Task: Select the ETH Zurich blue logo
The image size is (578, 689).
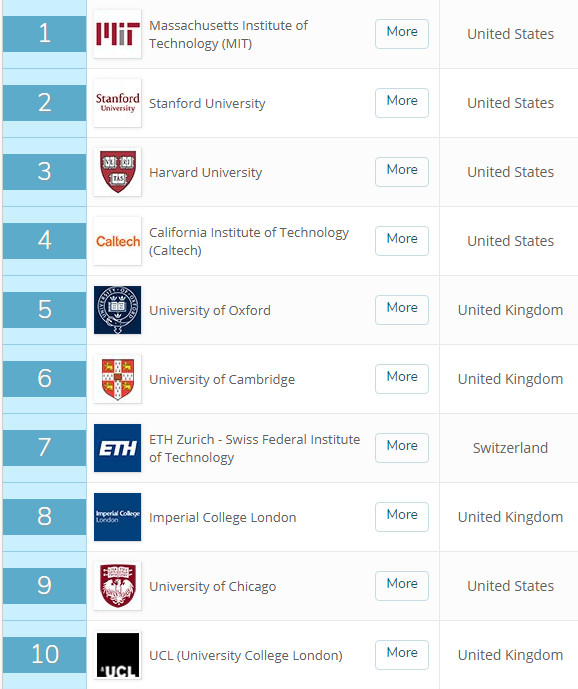Action: [x=117, y=448]
